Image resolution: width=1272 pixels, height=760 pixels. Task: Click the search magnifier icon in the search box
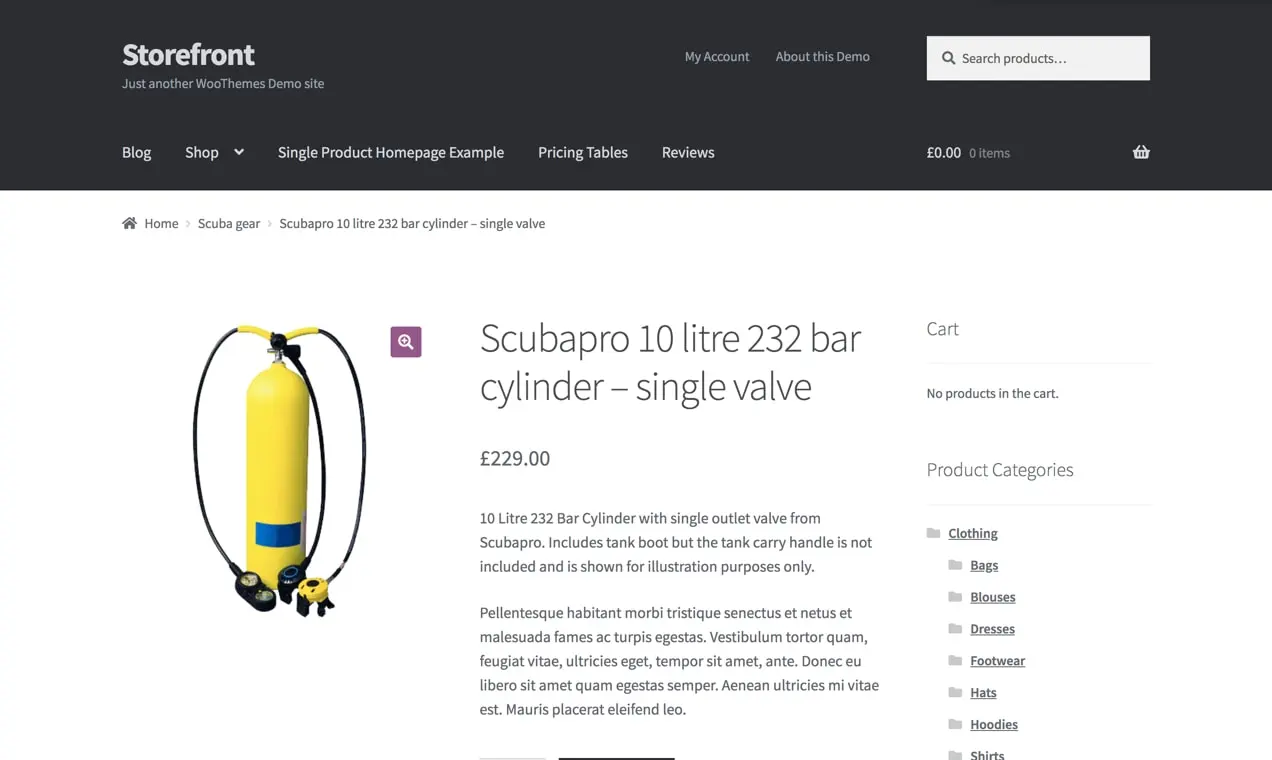[x=948, y=58]
